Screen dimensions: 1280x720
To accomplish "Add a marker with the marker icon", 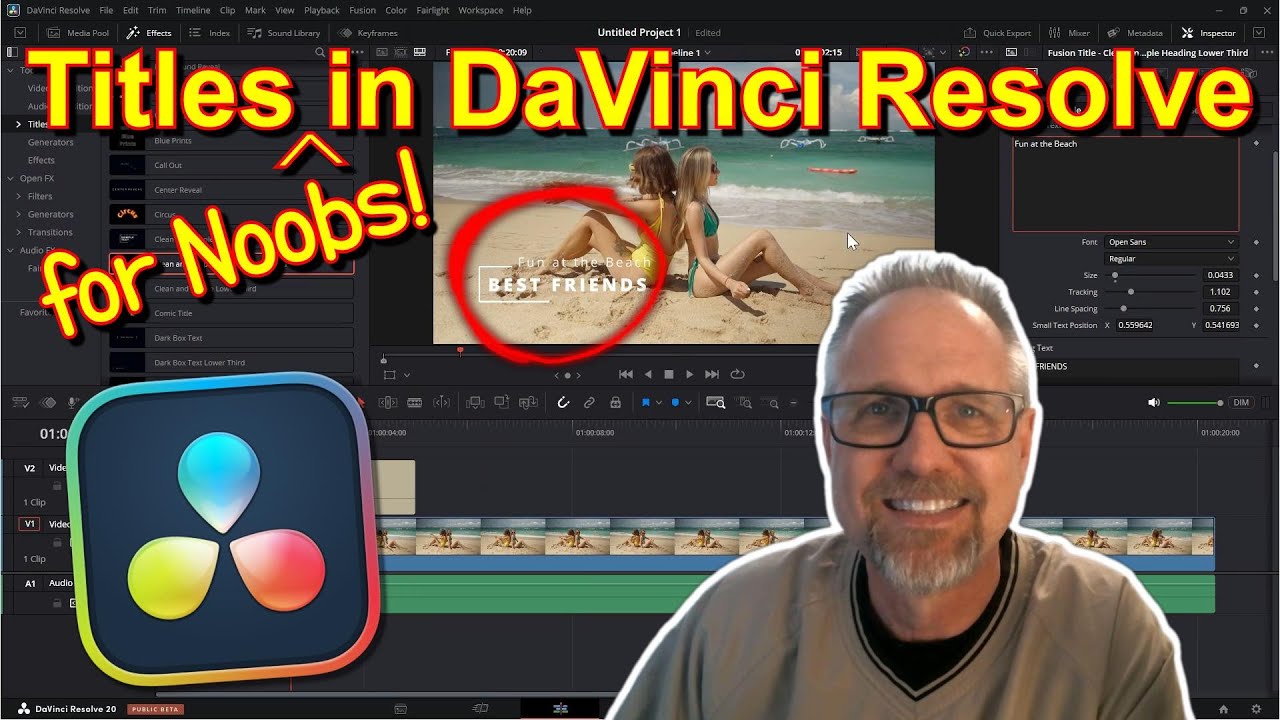I will pos(676,403).
